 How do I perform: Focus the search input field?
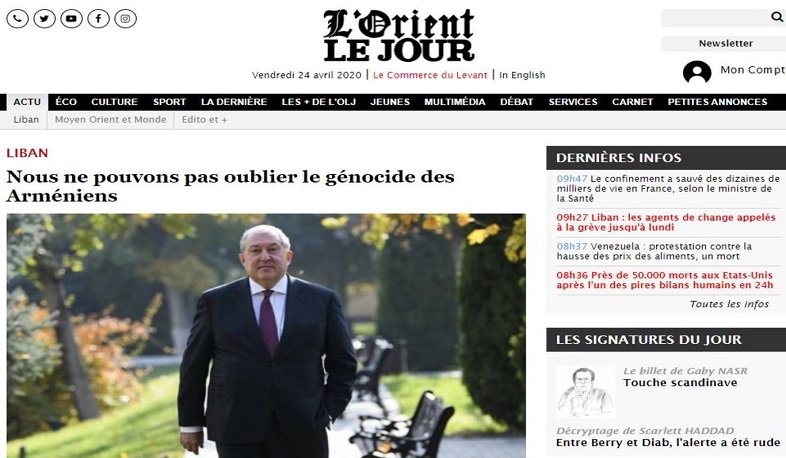[x=715, y=18]
